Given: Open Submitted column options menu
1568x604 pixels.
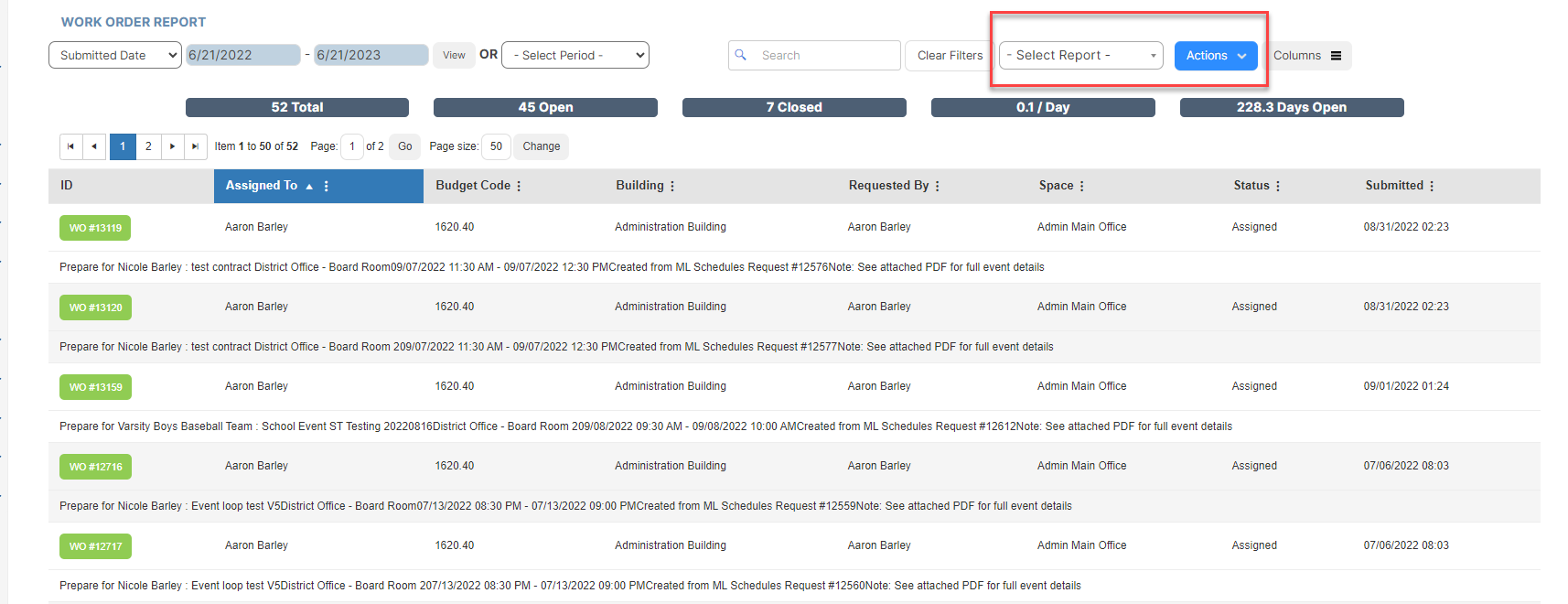Looking at the screenshot, I should click(1432, 186).
